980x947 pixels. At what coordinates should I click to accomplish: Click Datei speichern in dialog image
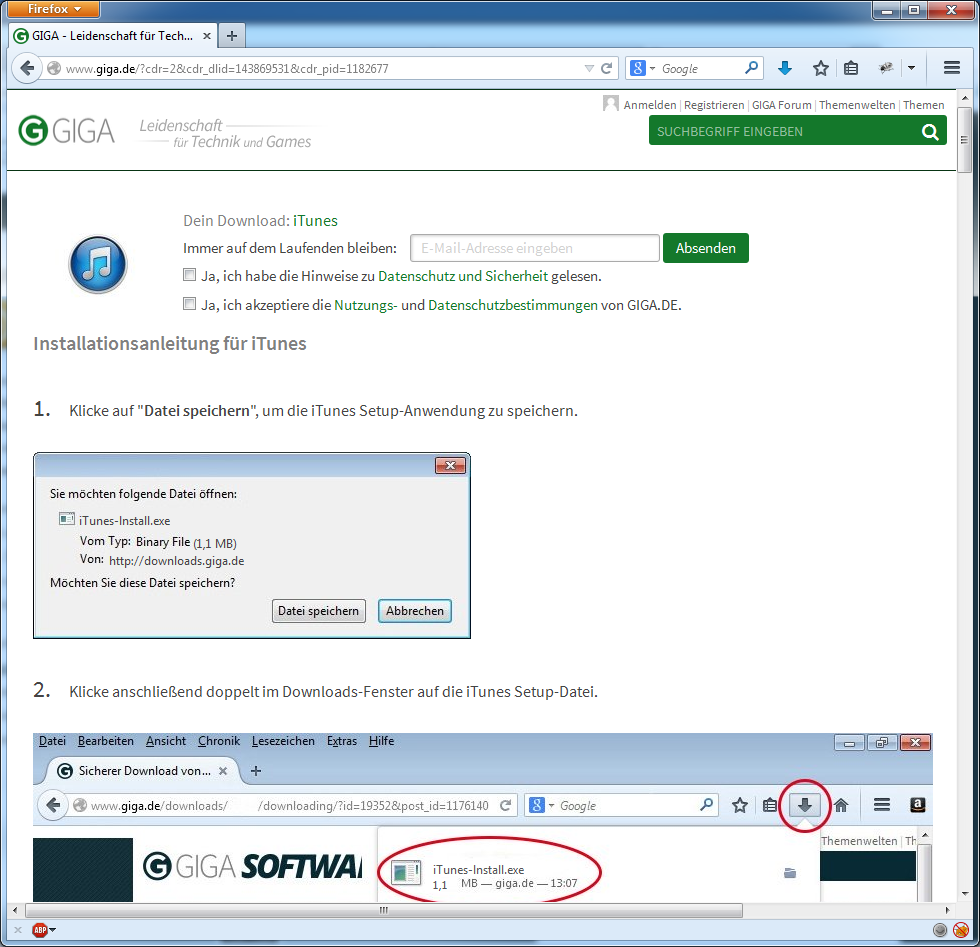pyautogui.click(x=319, y=611)
